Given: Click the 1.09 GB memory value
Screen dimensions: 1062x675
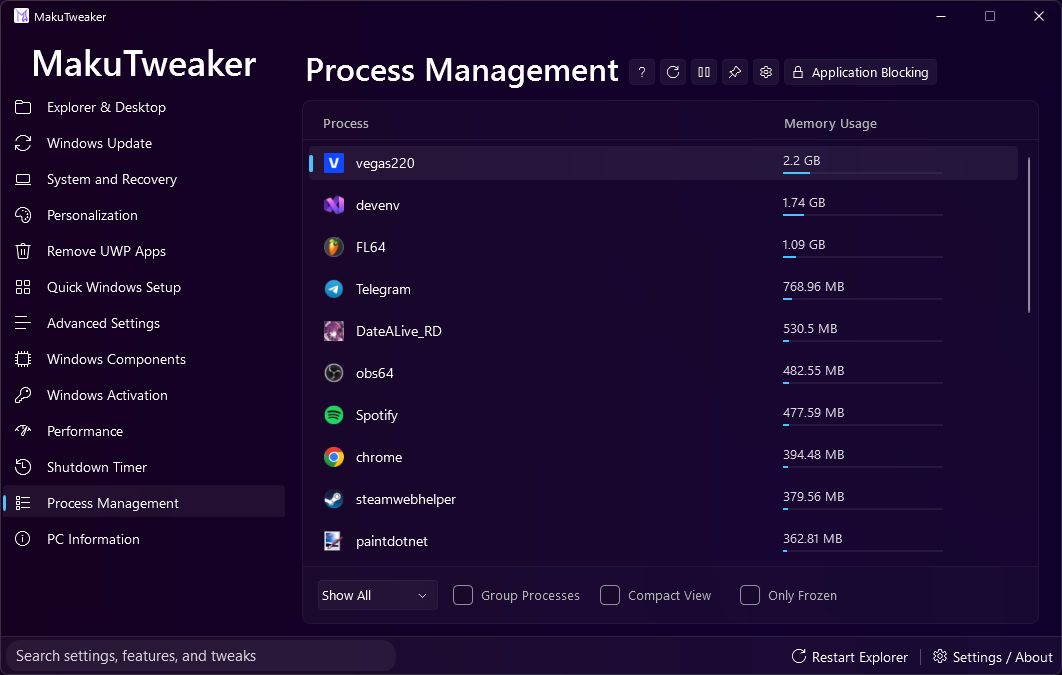Looking at the screenshot, I should tap(804, 244).
